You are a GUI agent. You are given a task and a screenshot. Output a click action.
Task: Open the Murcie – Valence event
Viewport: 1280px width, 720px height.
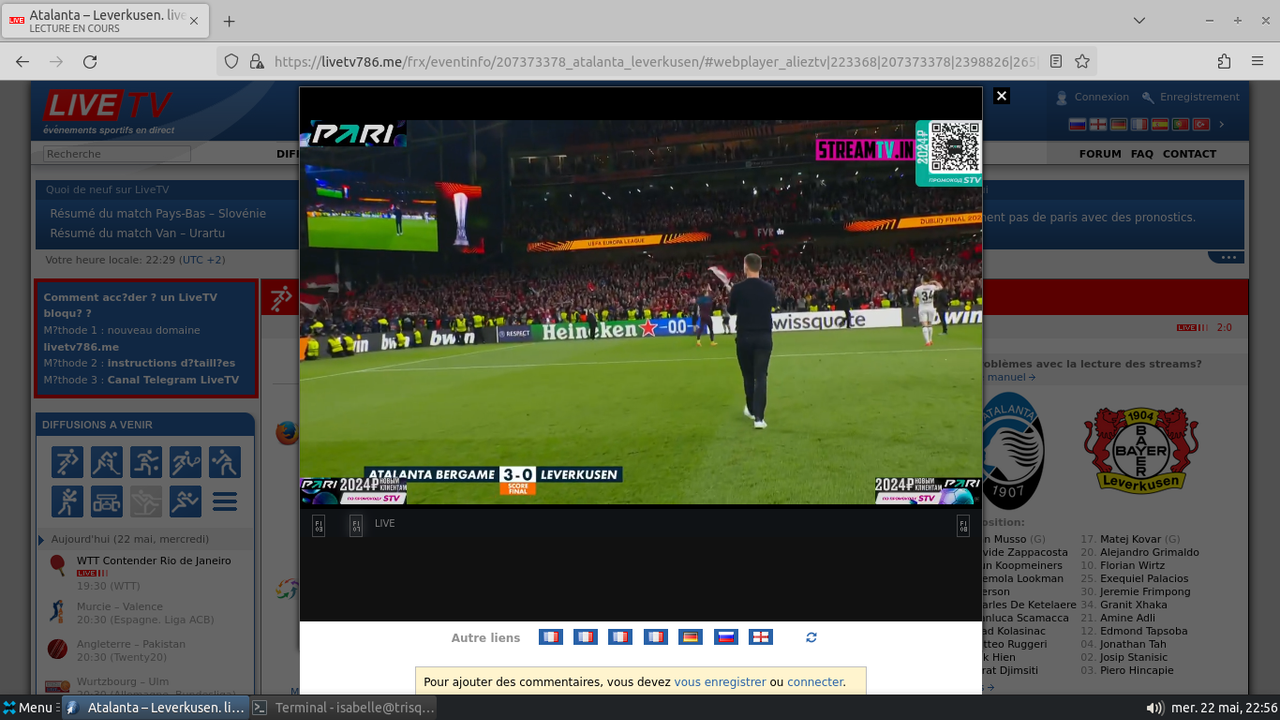(119, 606)
